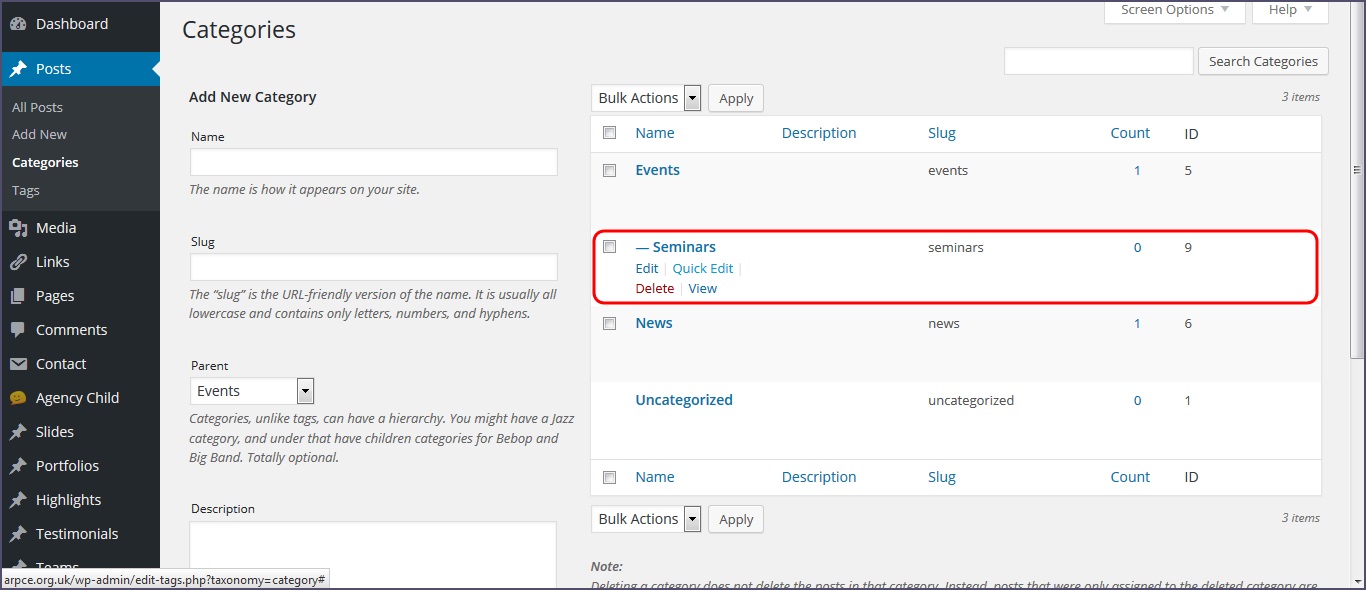Tick the Seminars category checkbox
The image size is (1366, 590).
[x=609, y=247]
